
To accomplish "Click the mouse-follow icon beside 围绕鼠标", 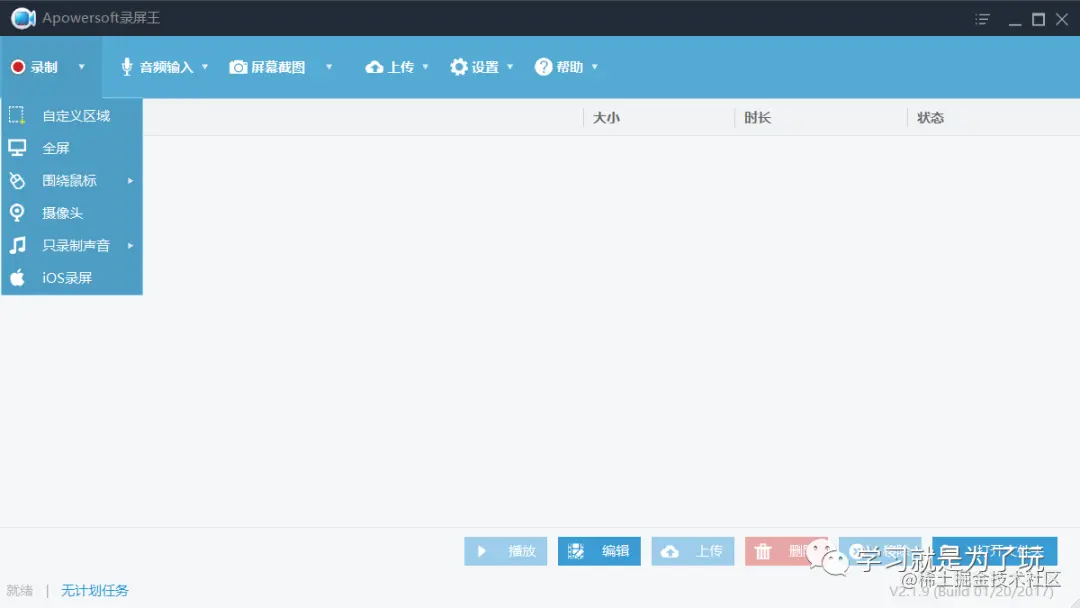I will 17,180.
